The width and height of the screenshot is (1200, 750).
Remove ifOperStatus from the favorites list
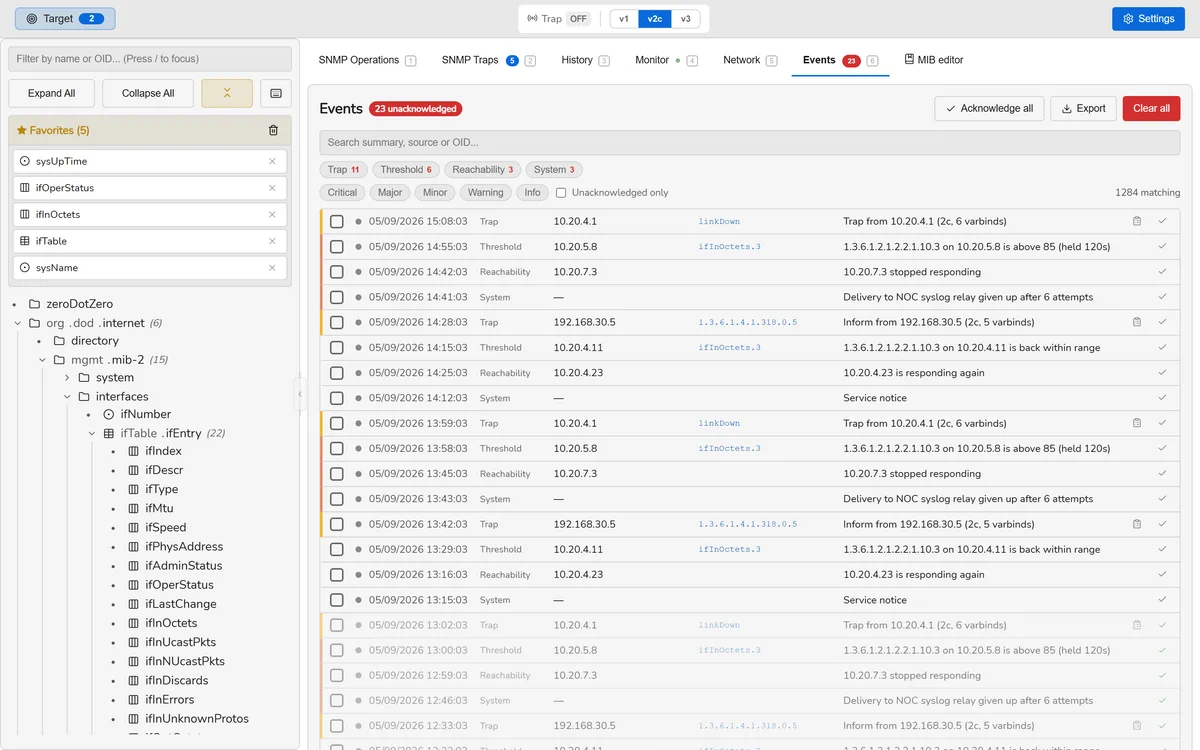tap(272, 188)
